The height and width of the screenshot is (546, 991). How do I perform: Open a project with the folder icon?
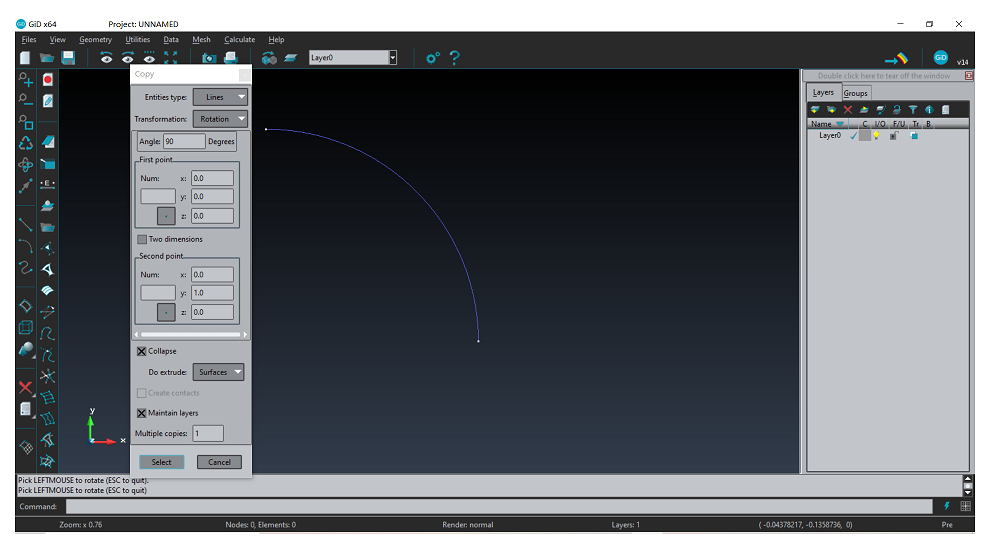click(47, 58)
